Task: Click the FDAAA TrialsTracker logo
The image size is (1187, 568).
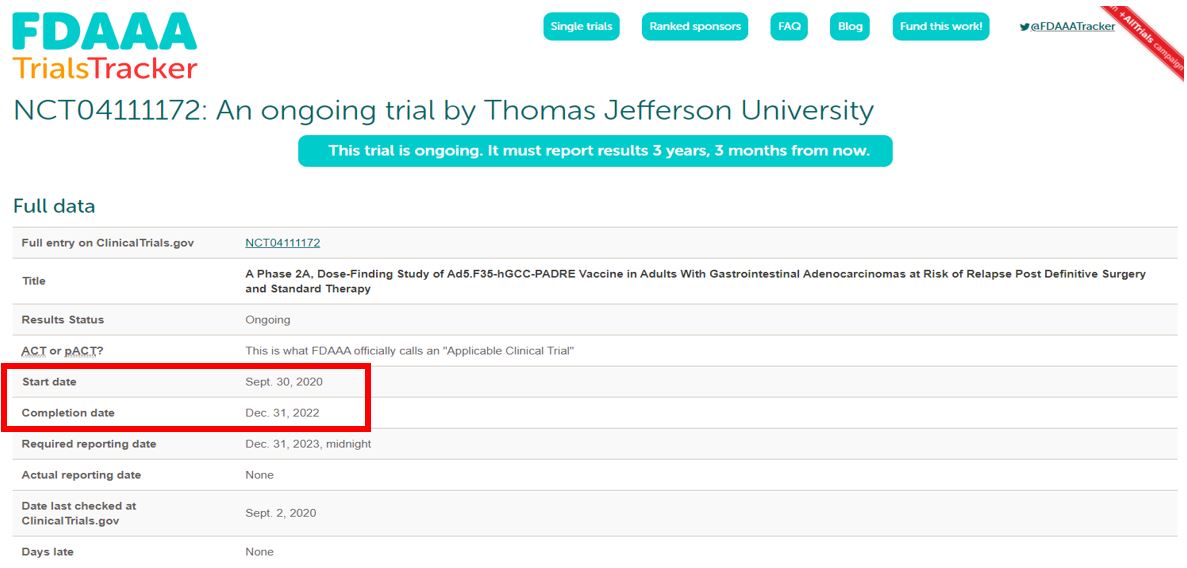Action: coord(105,46)
